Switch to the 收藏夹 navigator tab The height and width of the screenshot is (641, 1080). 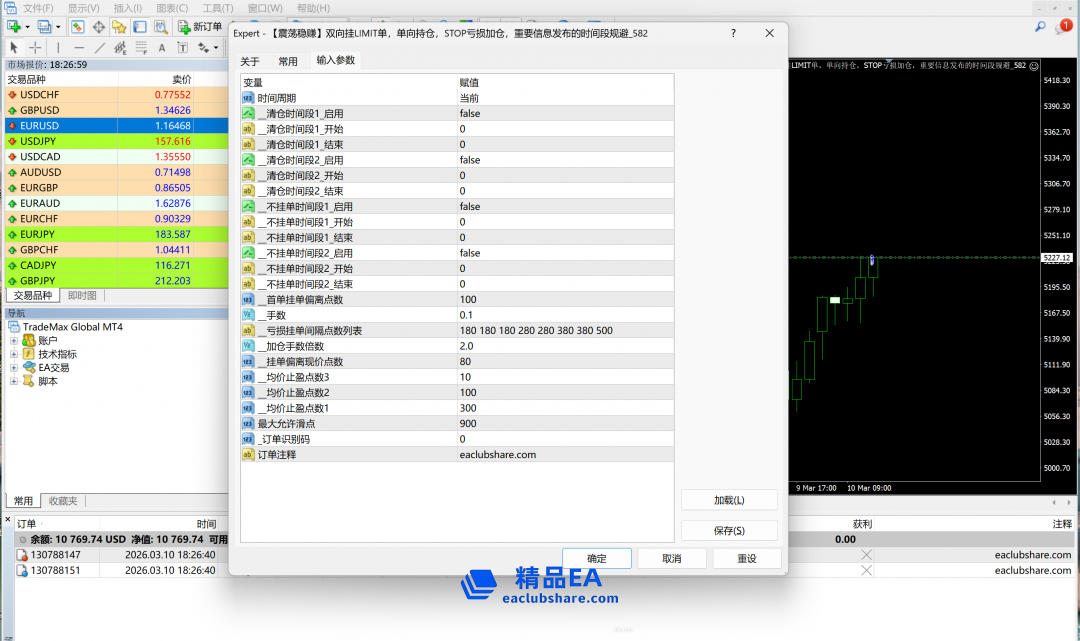click(62, 501)
